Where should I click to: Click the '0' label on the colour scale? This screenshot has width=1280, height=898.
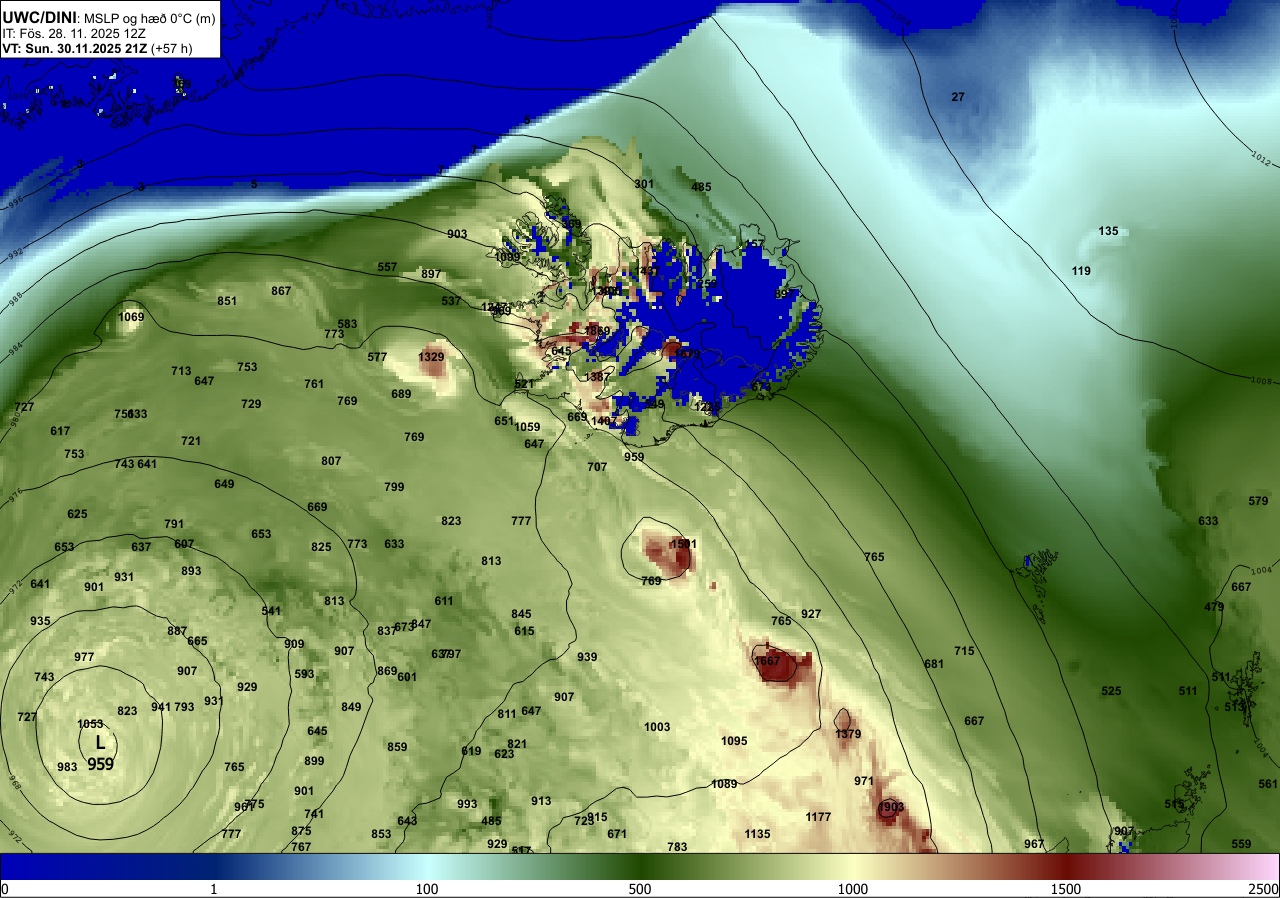(x=4, y=889)
